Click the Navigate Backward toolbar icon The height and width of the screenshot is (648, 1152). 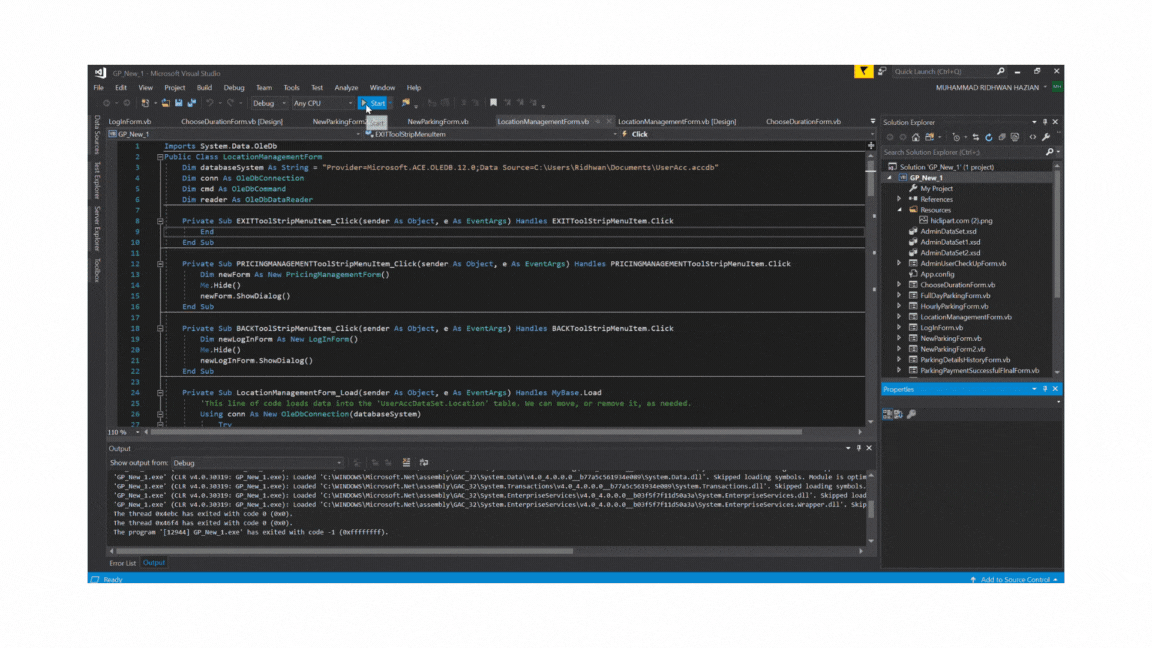coord(107,103)
